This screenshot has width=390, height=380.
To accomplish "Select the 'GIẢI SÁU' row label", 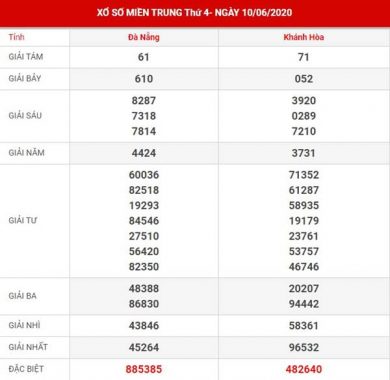I will coord(25,116).
